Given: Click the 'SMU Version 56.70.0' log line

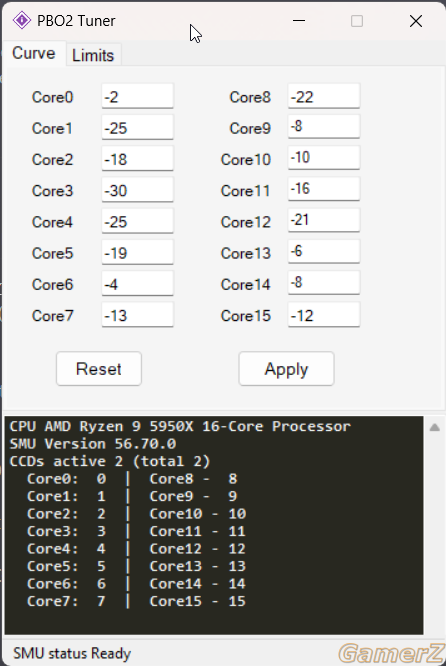Looking at the screenshot, I should [93, 444].
